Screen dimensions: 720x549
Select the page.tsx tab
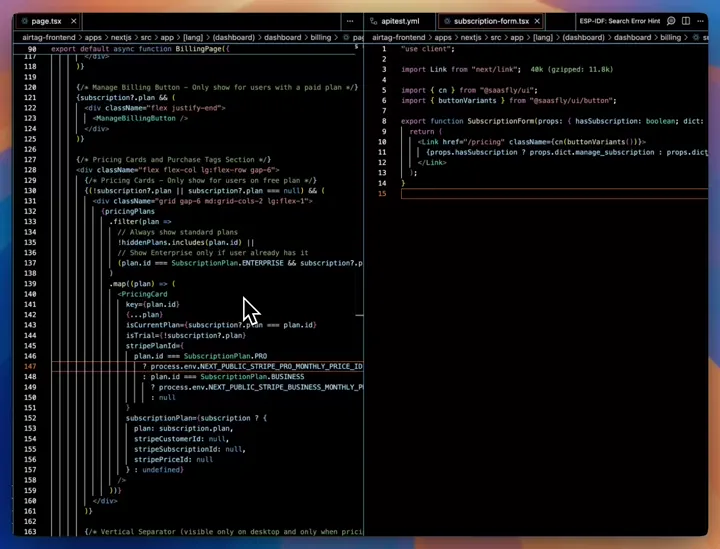(x=45, y=21)
